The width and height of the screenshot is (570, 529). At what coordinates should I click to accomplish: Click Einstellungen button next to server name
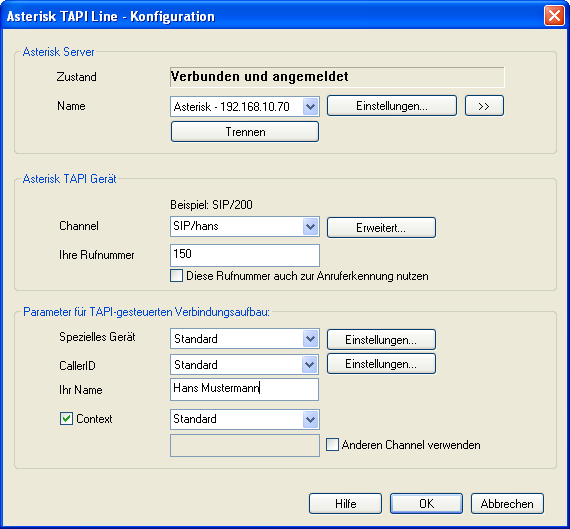click(392, 106)
